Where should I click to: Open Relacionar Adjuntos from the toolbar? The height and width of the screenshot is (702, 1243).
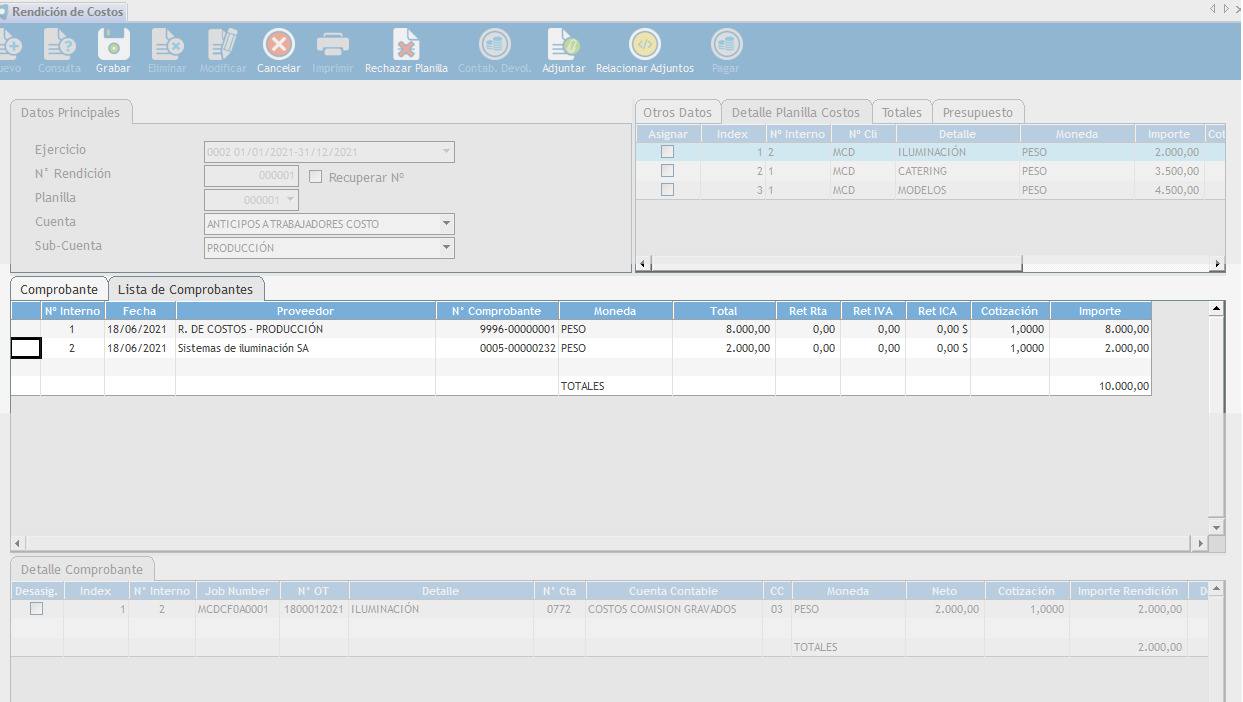644,45
